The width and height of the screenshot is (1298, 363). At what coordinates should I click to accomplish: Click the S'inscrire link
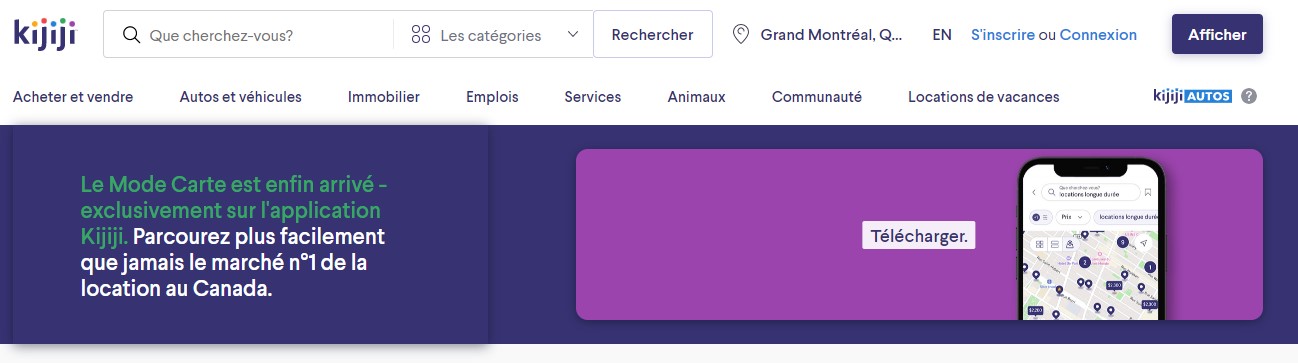pos(1002,35)
